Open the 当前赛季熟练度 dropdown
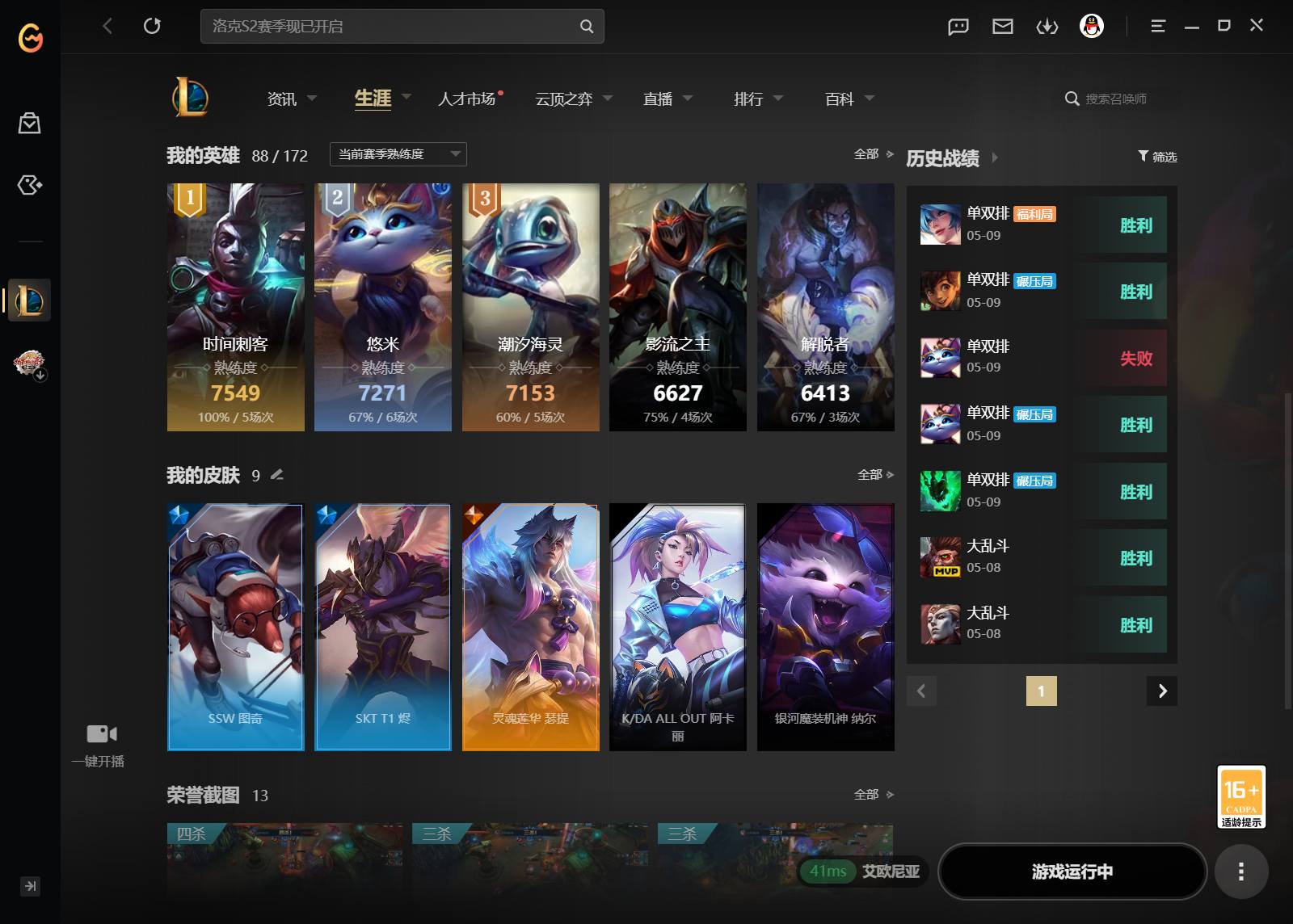The image size is (1293, 924). coord(398,154)
